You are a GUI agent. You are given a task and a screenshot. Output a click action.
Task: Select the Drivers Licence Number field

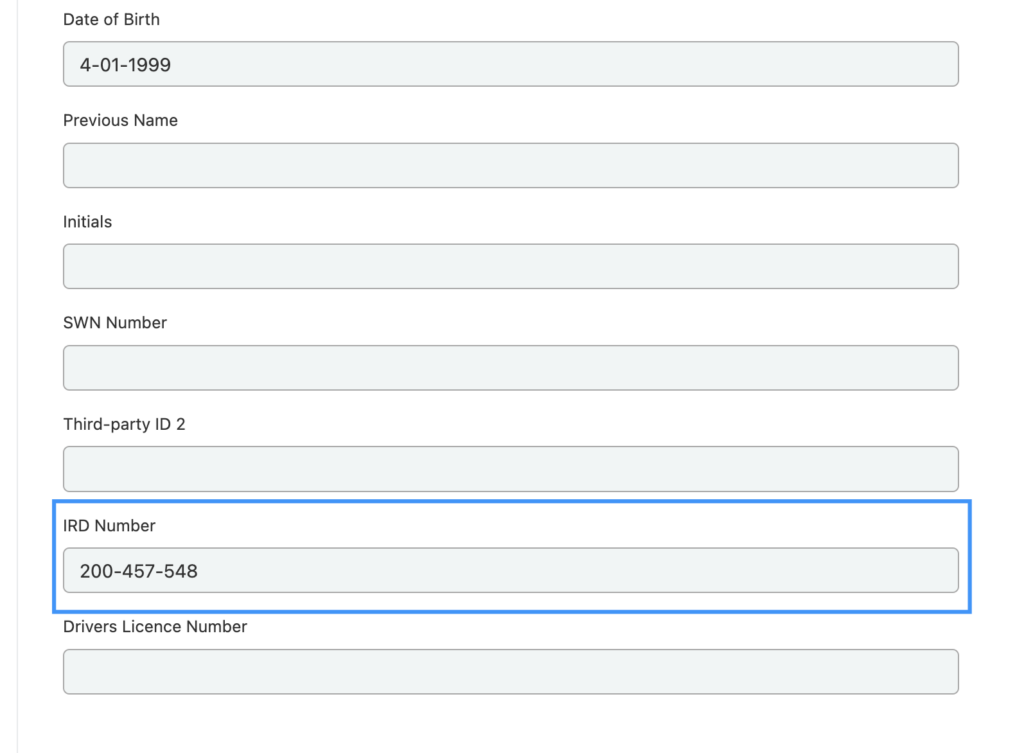pyautogui.click(x=511, y=671)
